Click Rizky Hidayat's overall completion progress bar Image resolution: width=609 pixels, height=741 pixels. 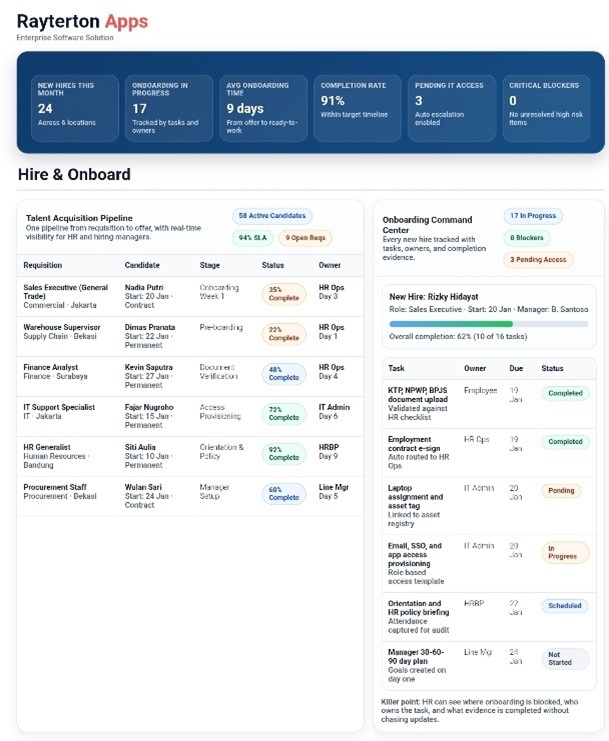(489, 324)
